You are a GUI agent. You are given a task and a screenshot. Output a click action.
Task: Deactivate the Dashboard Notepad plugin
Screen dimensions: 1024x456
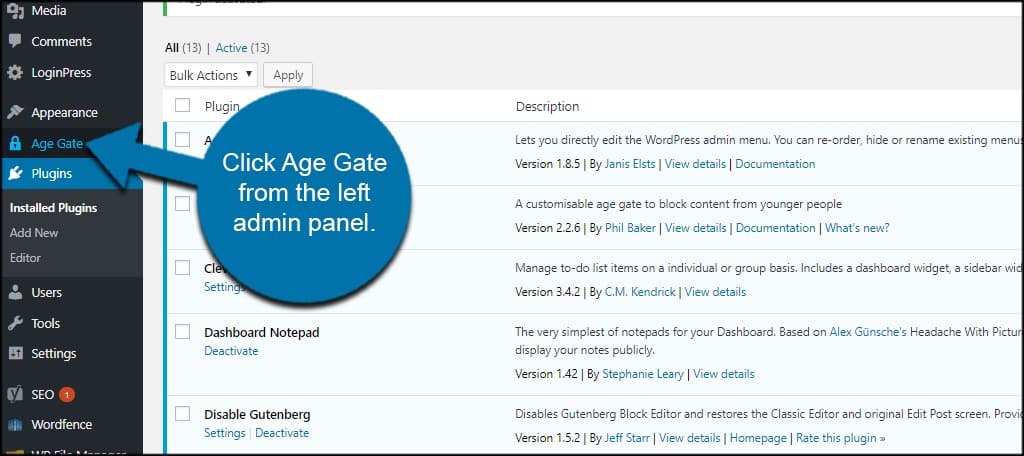(x=231, y=351)
